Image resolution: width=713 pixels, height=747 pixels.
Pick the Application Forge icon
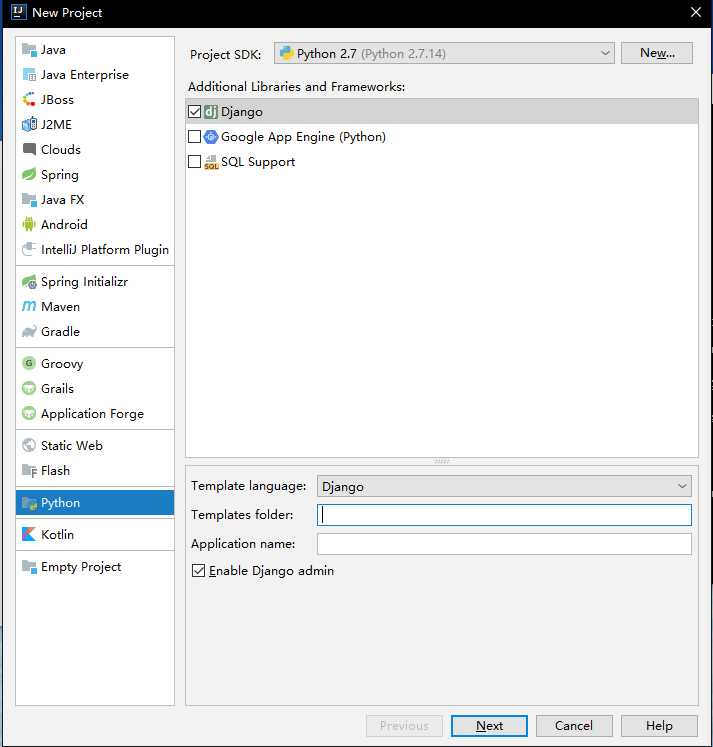click(29, 414)
